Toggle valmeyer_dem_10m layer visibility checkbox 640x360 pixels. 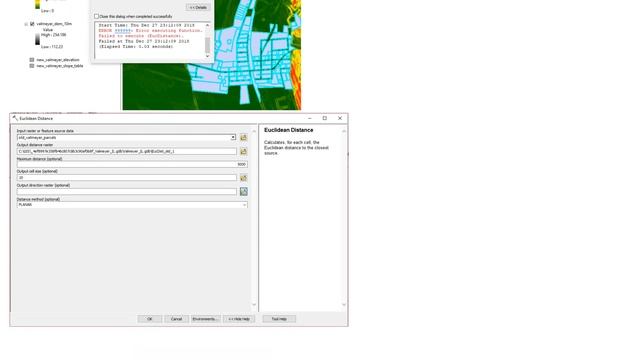coord(32,24)
